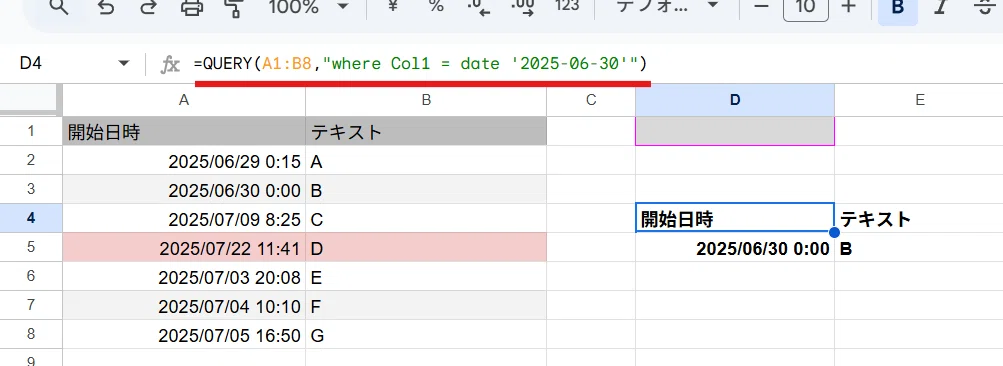Open the search menus magnifier icon

(59, 6)
